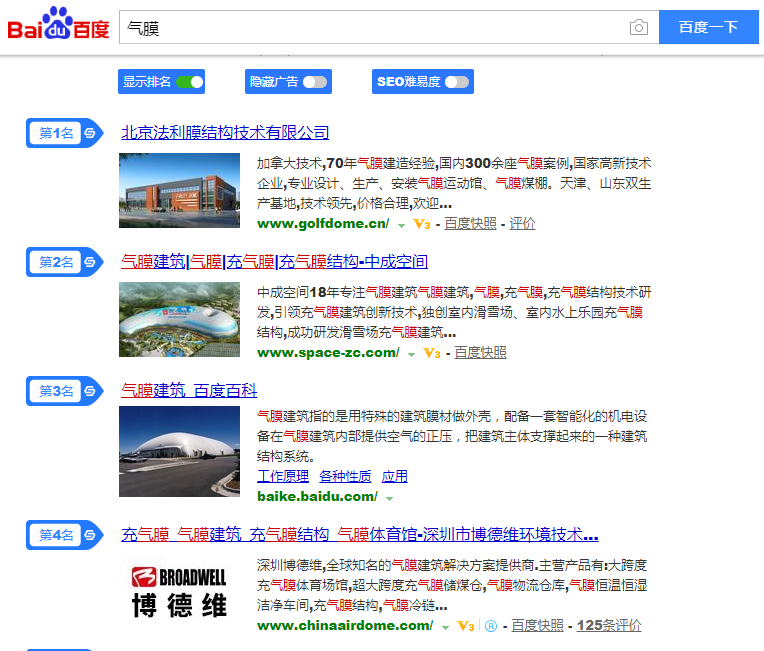Open 百度快照 for chinaairdome result

[537, 625]
